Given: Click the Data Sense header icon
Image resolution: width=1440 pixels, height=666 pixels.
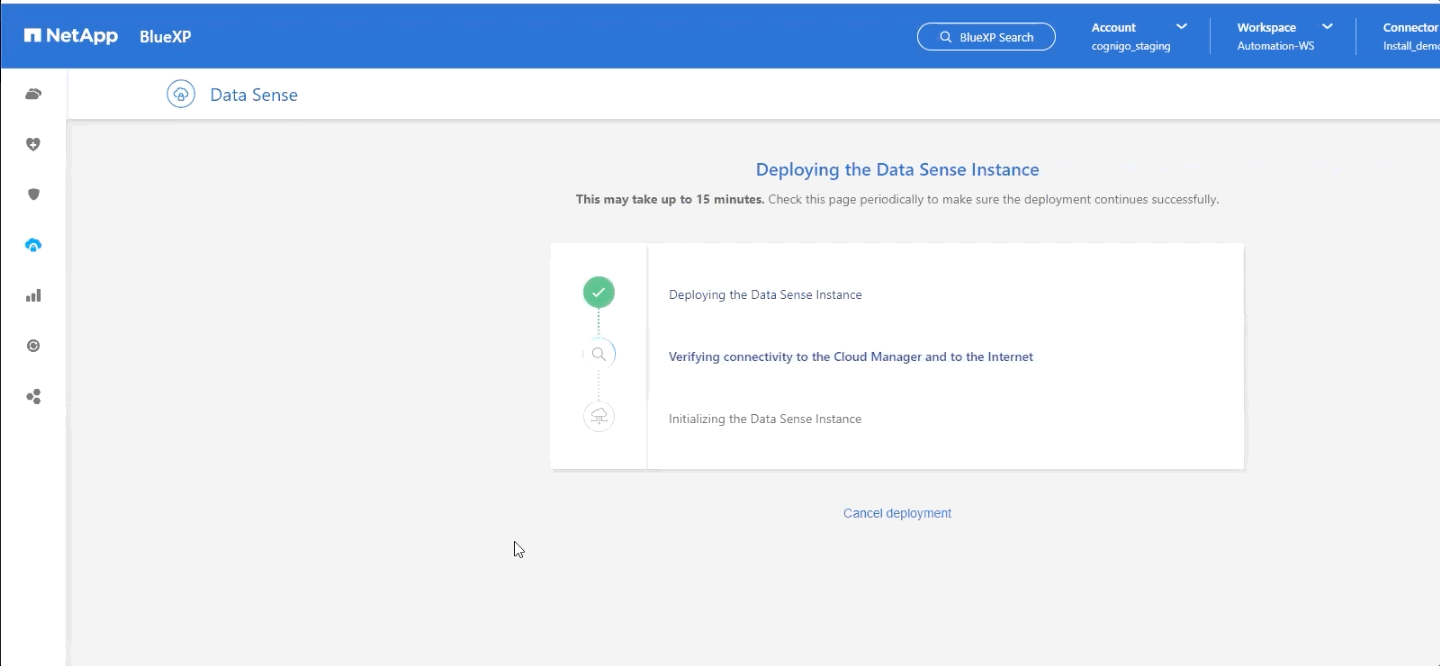Looking at the screenshot, I should coord(180,95).
